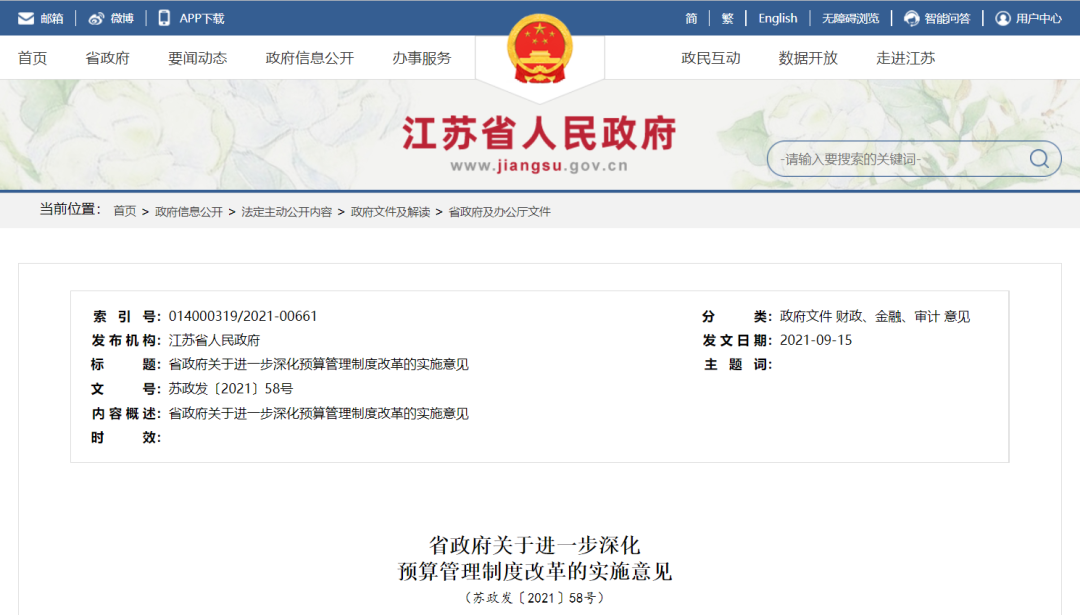
Task: Click breadcrumb link 政府信息公开
Action: 189,211
